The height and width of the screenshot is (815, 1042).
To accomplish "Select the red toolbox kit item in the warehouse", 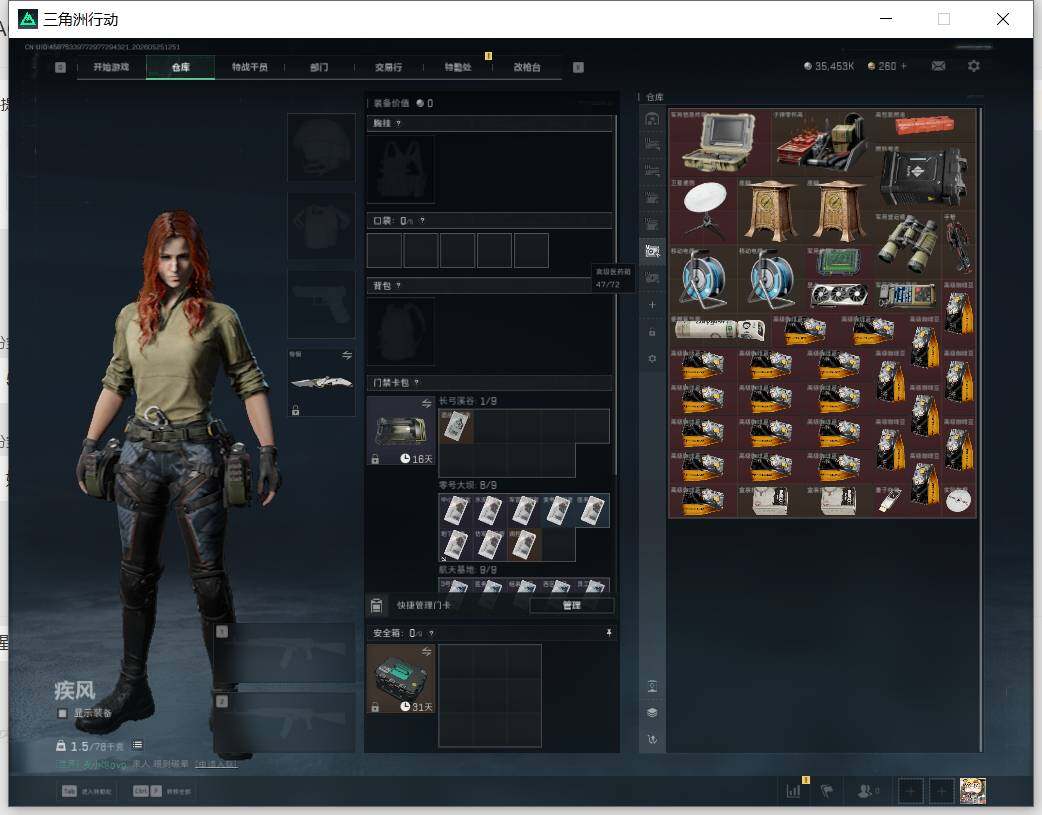I will tap(821, 143).
